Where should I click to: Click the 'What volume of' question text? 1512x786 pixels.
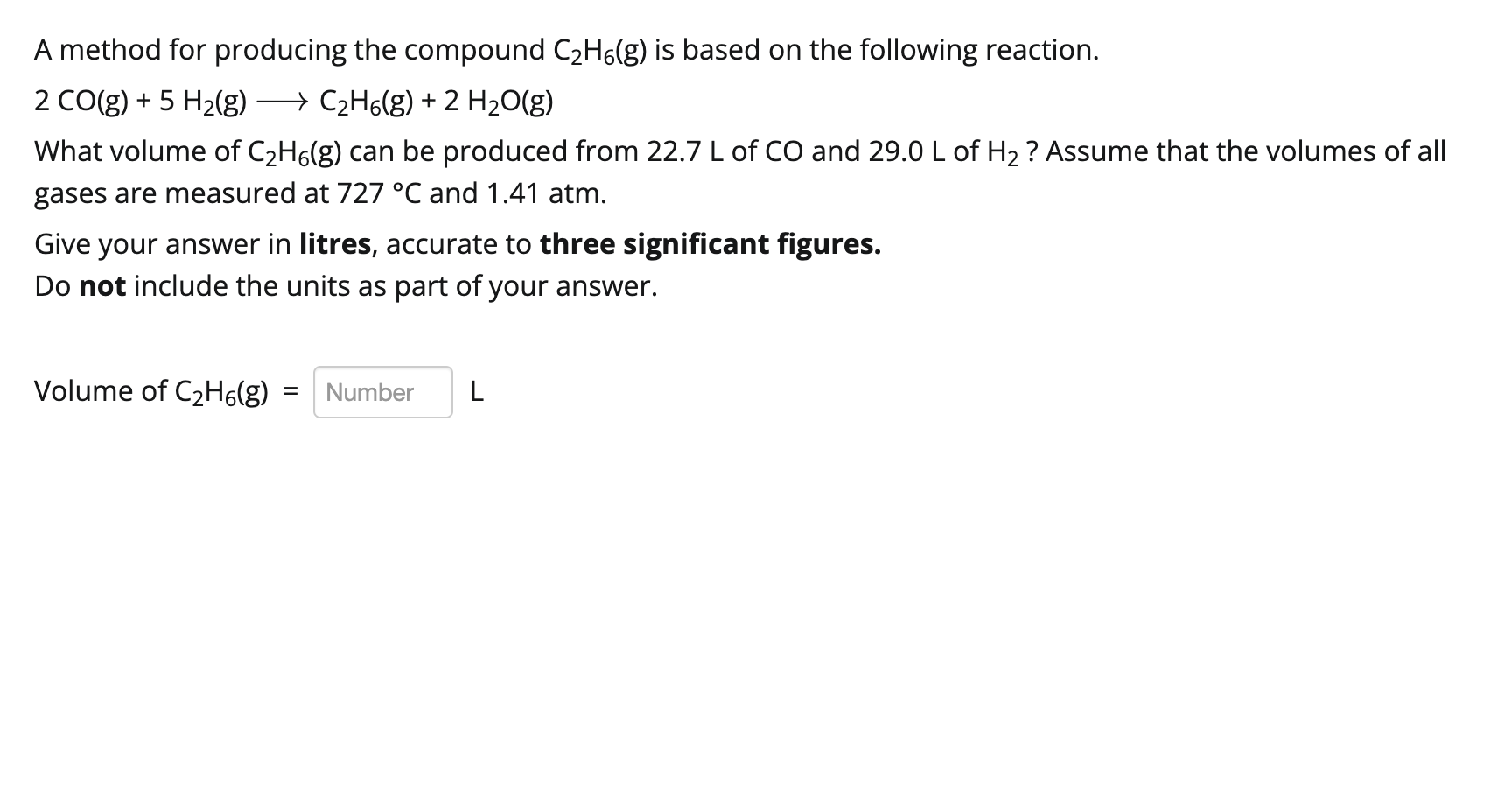136,151
